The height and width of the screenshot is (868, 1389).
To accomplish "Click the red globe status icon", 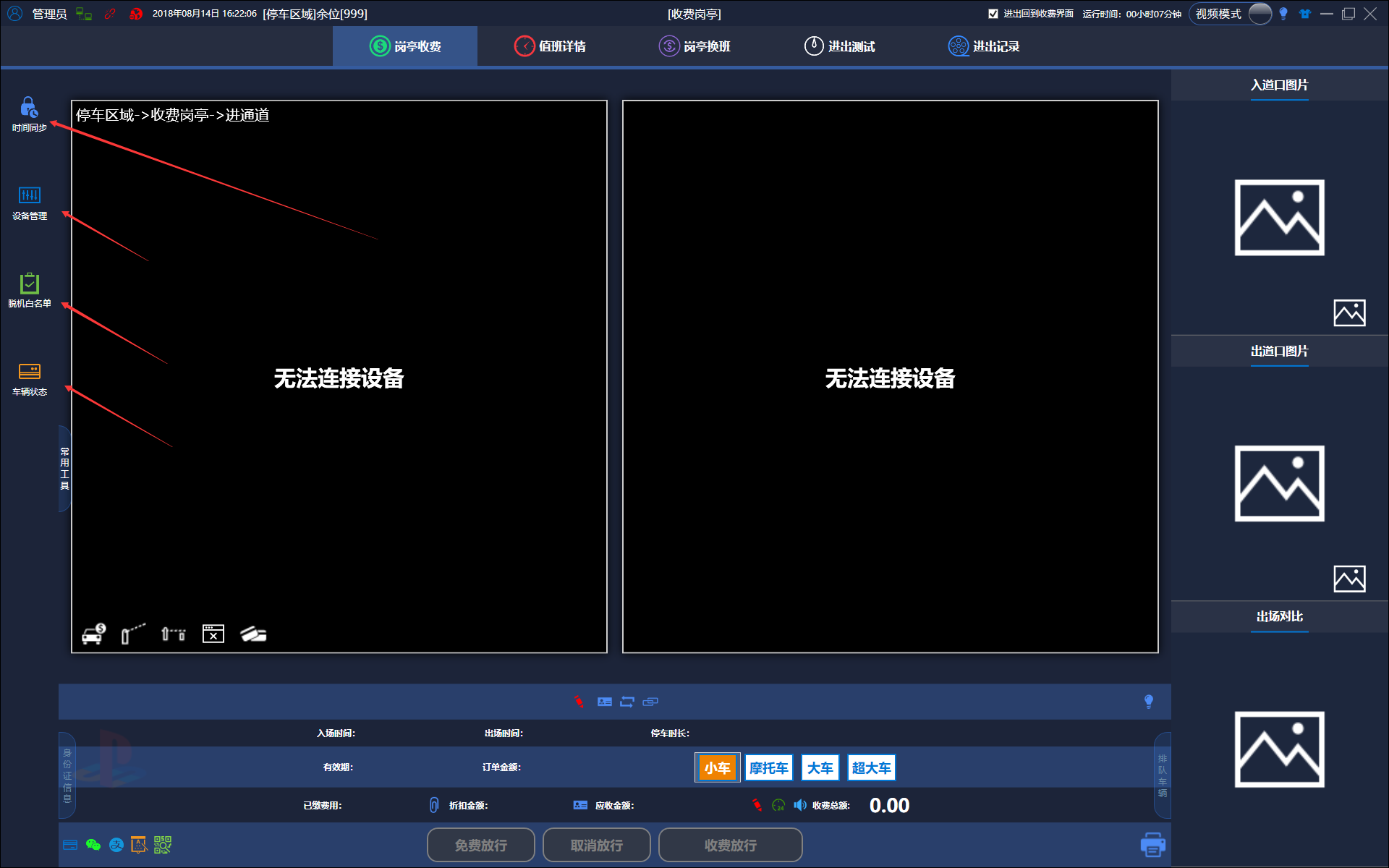I will [x=136, y=14].
